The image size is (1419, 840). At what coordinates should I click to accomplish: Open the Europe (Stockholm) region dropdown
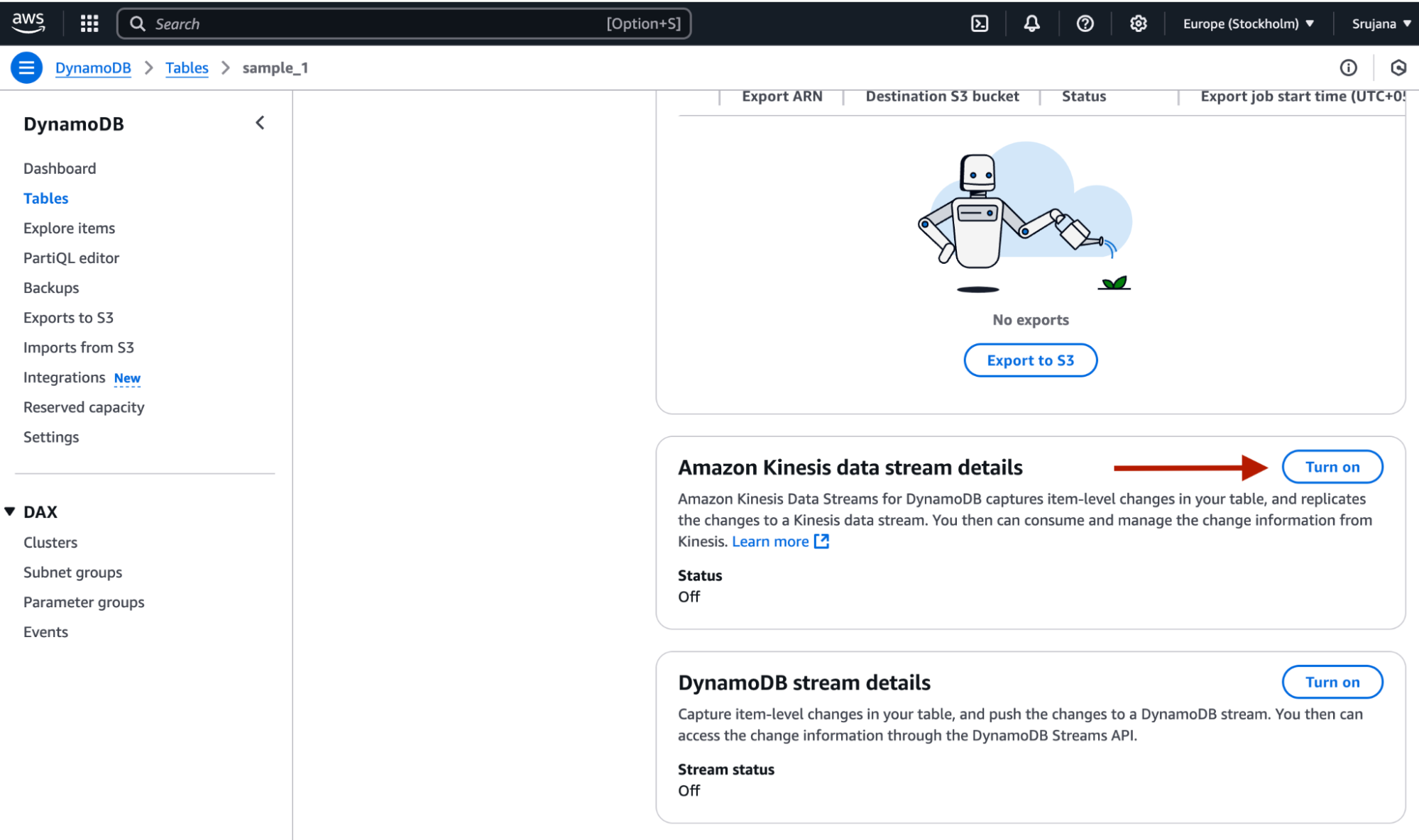pos(1249,23)
